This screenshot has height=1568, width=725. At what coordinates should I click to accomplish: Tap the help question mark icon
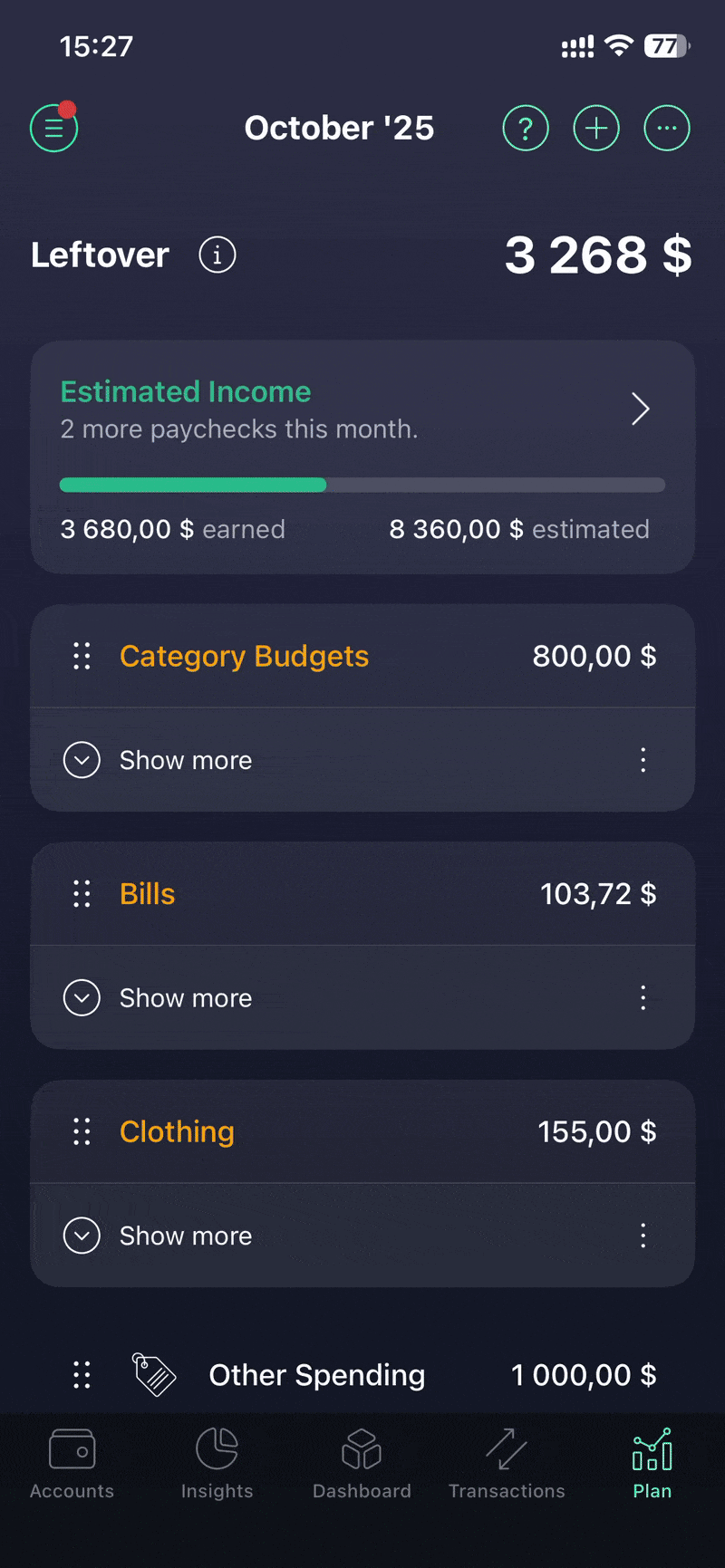coord(526,129)
